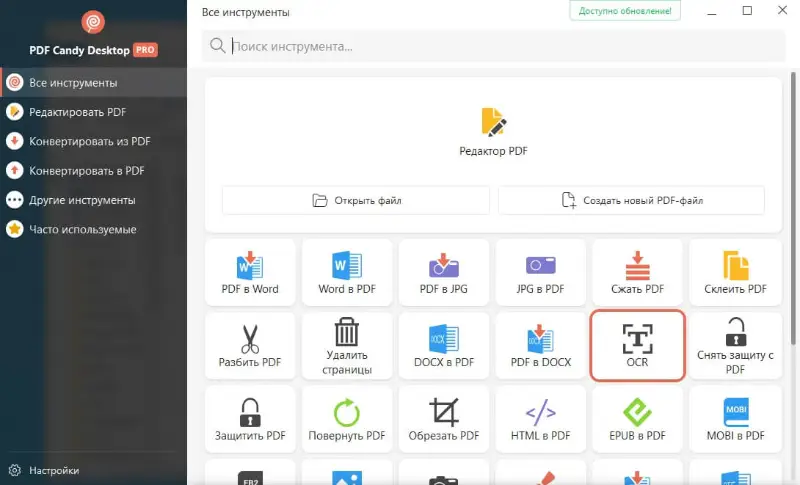Select Редактировать PDF in sidebar
The image size is (800, 485).
pyautogui.click(x=93, y=112)
